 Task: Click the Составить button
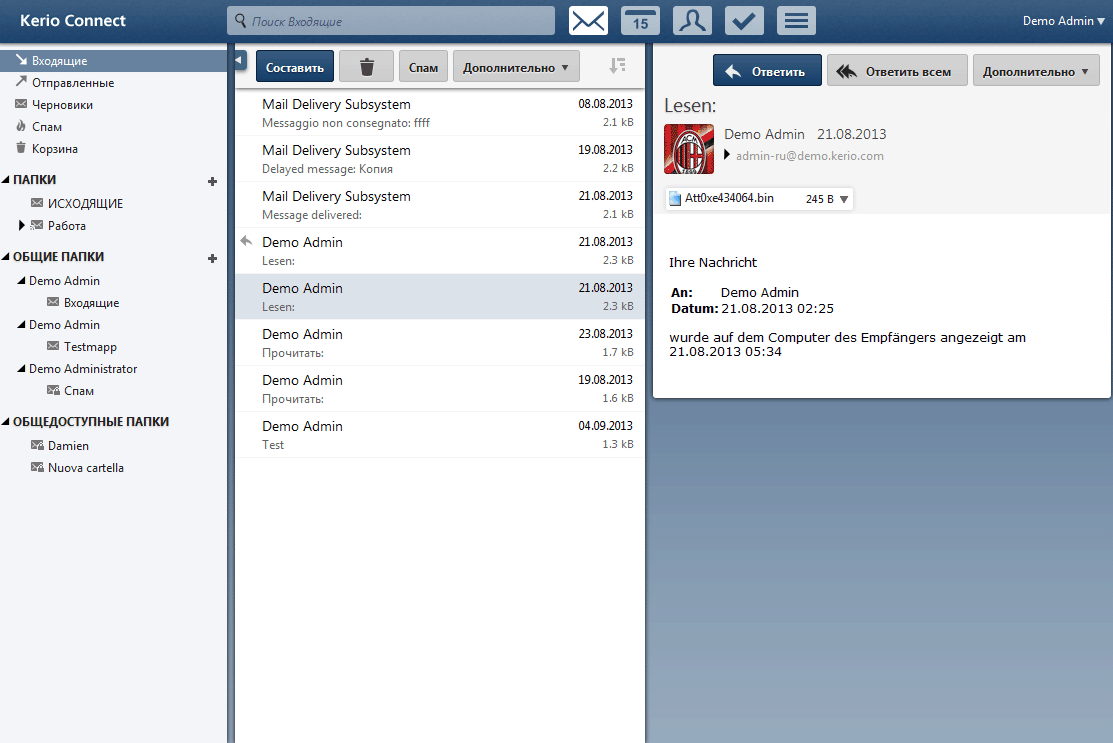[x=295, y=67]
